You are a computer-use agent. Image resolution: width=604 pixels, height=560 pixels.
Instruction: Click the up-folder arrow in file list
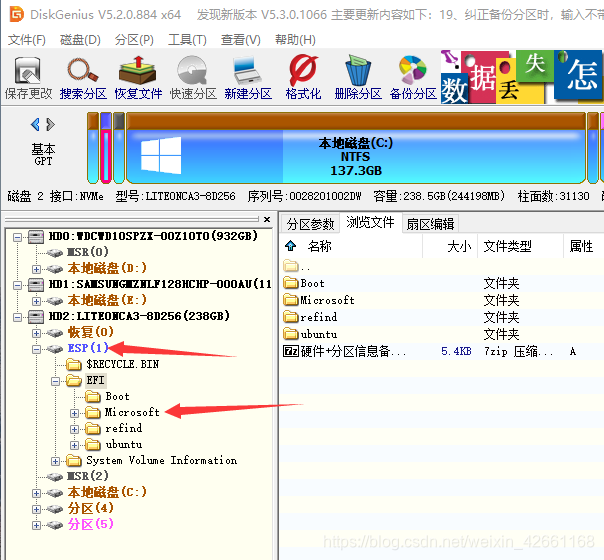(x=291, y=245)
